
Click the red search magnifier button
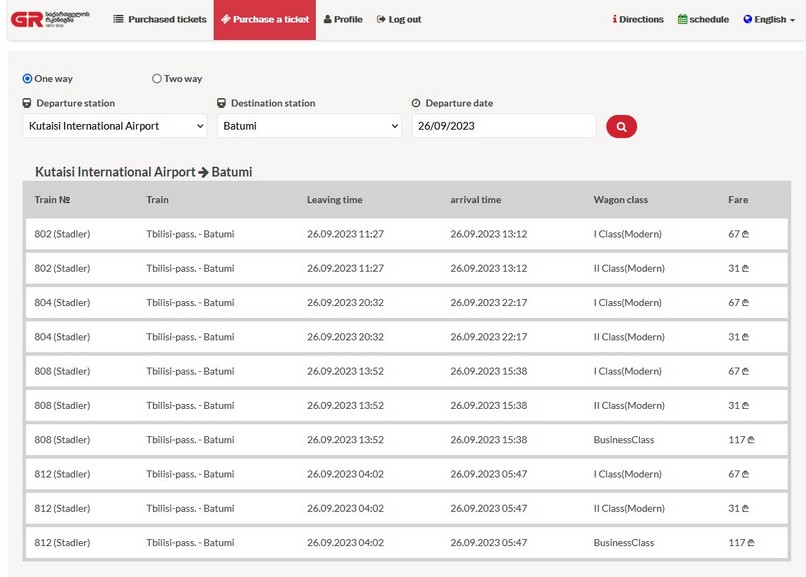[621, 126]
